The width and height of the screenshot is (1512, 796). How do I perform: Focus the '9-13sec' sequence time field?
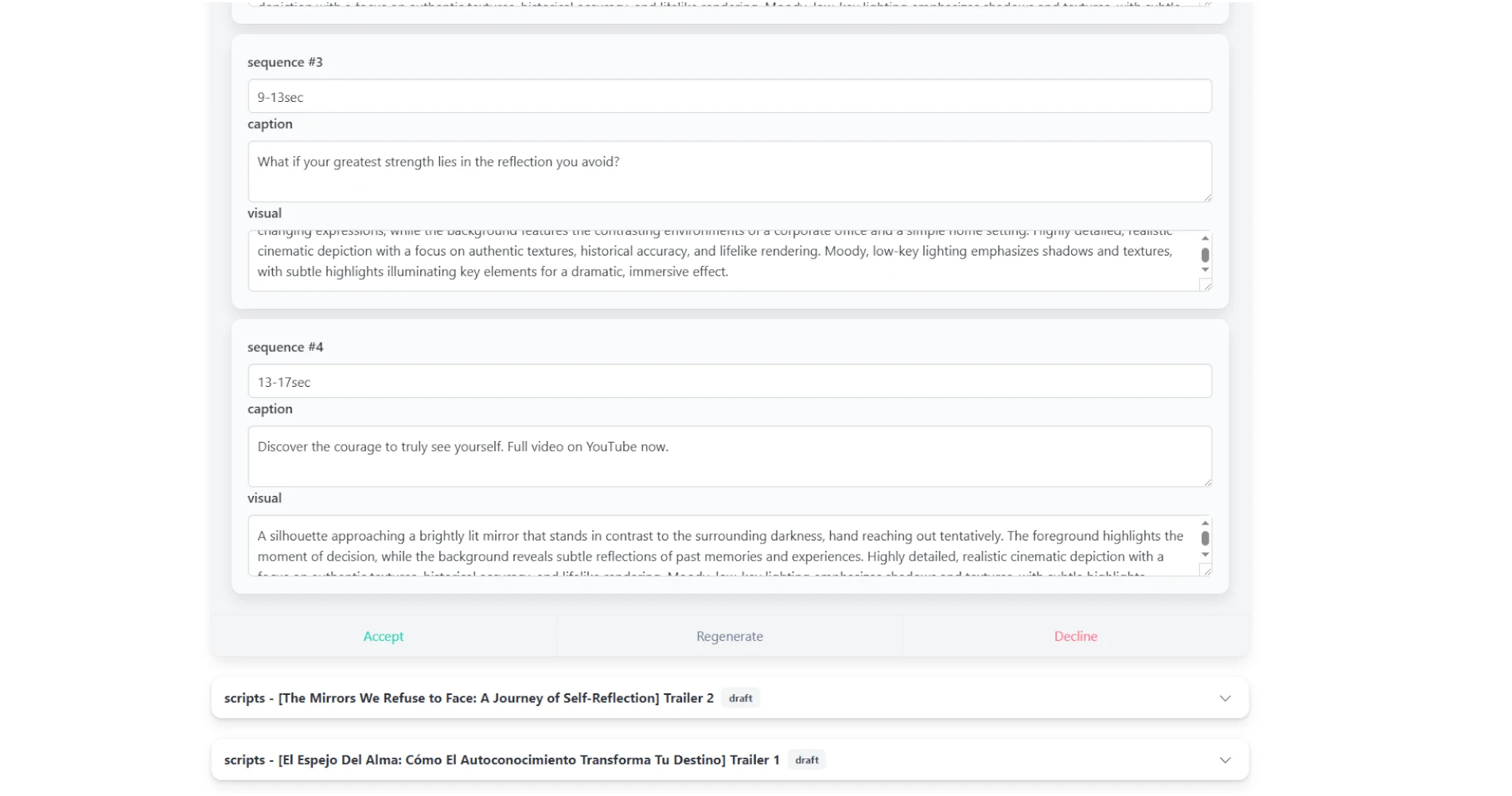pos(729,96)
